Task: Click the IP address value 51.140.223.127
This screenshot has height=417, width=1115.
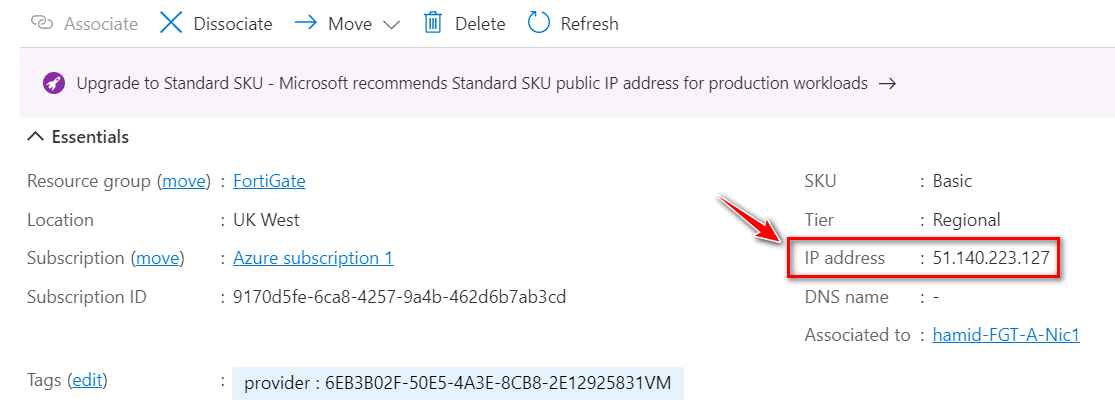Action: pos(991,258)
